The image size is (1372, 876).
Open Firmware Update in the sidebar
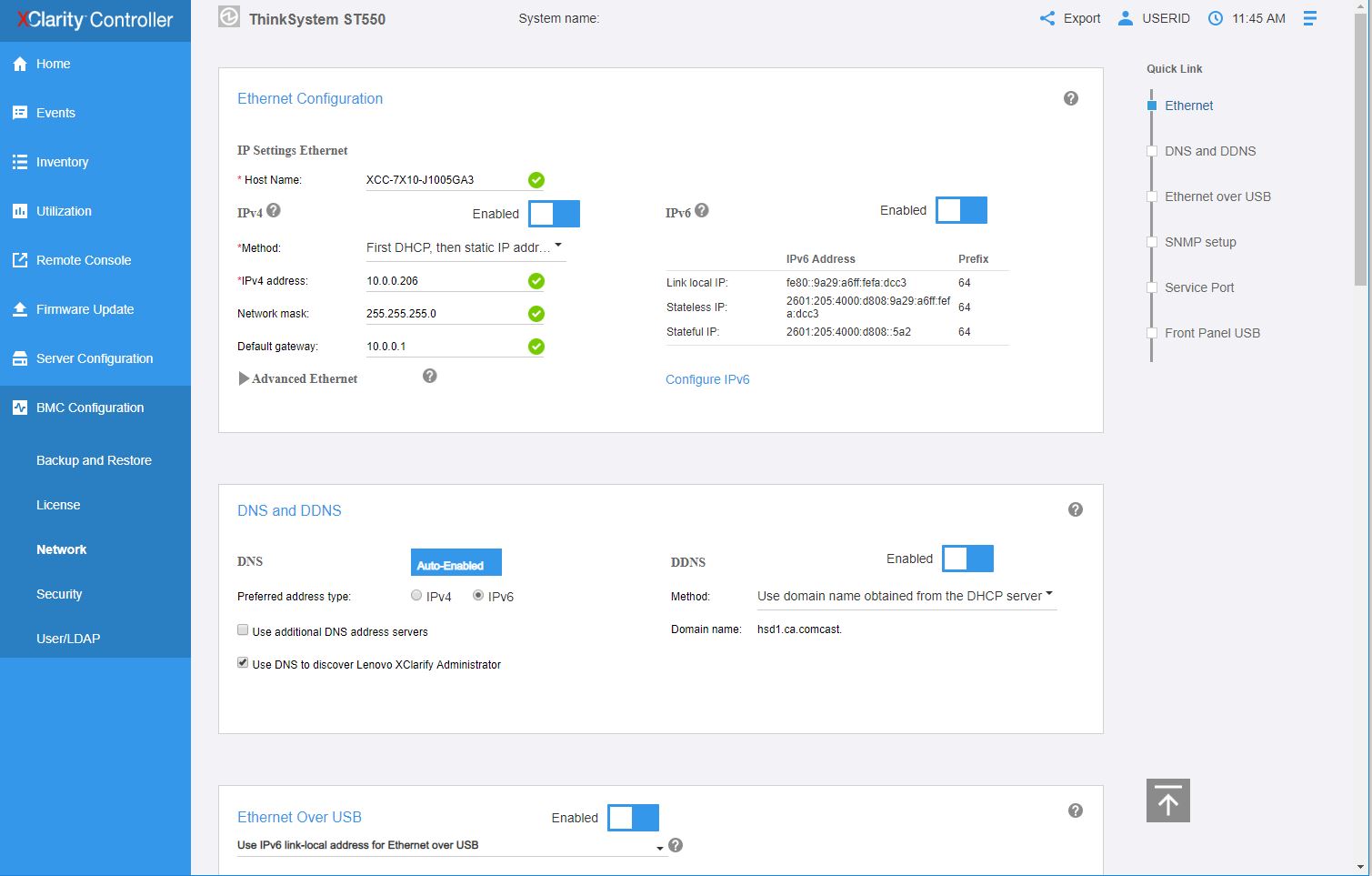click(x=85, y=309)
